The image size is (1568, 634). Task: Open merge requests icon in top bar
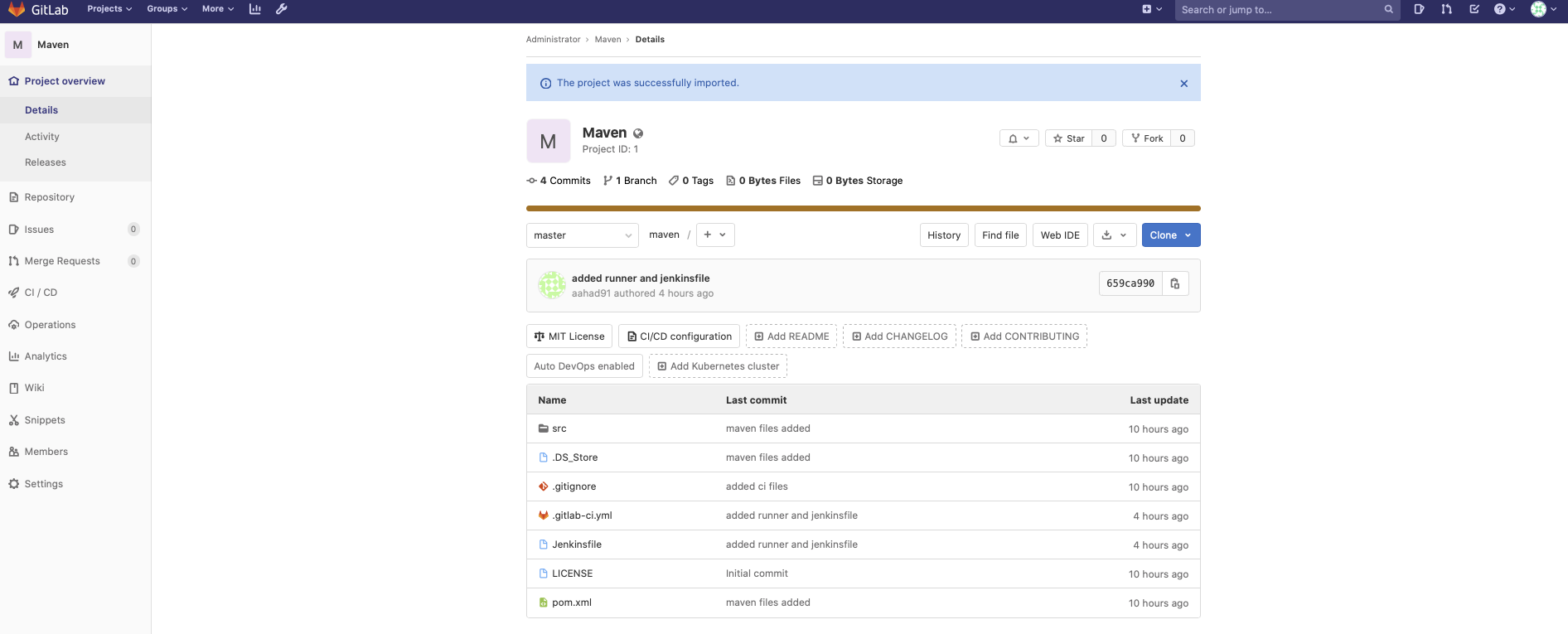[x=1446, y=9]
